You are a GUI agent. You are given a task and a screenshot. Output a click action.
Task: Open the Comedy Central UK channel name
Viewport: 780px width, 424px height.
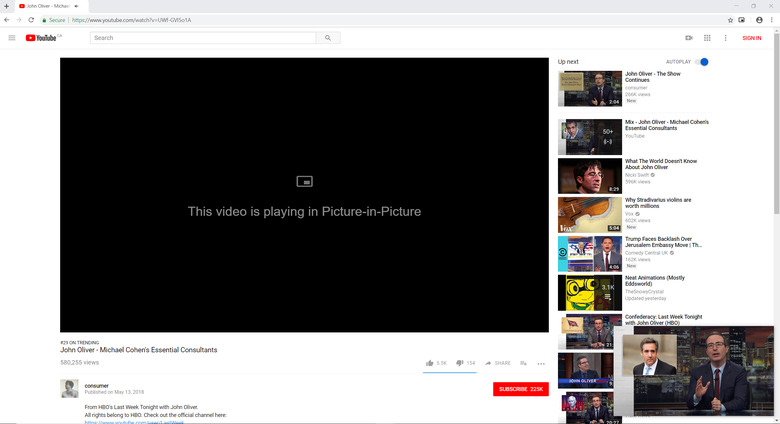coord(647,253)
